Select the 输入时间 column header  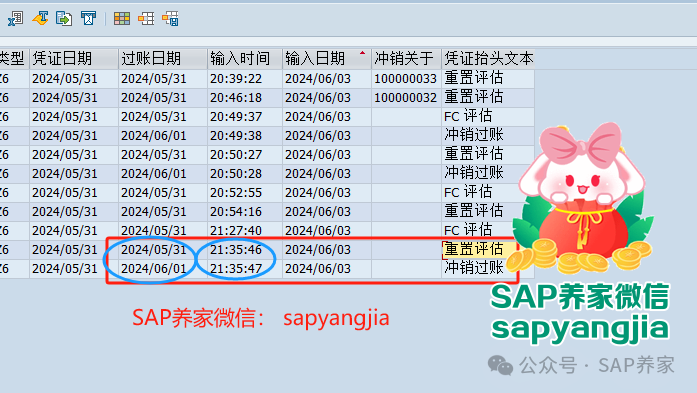click(245, 58)
